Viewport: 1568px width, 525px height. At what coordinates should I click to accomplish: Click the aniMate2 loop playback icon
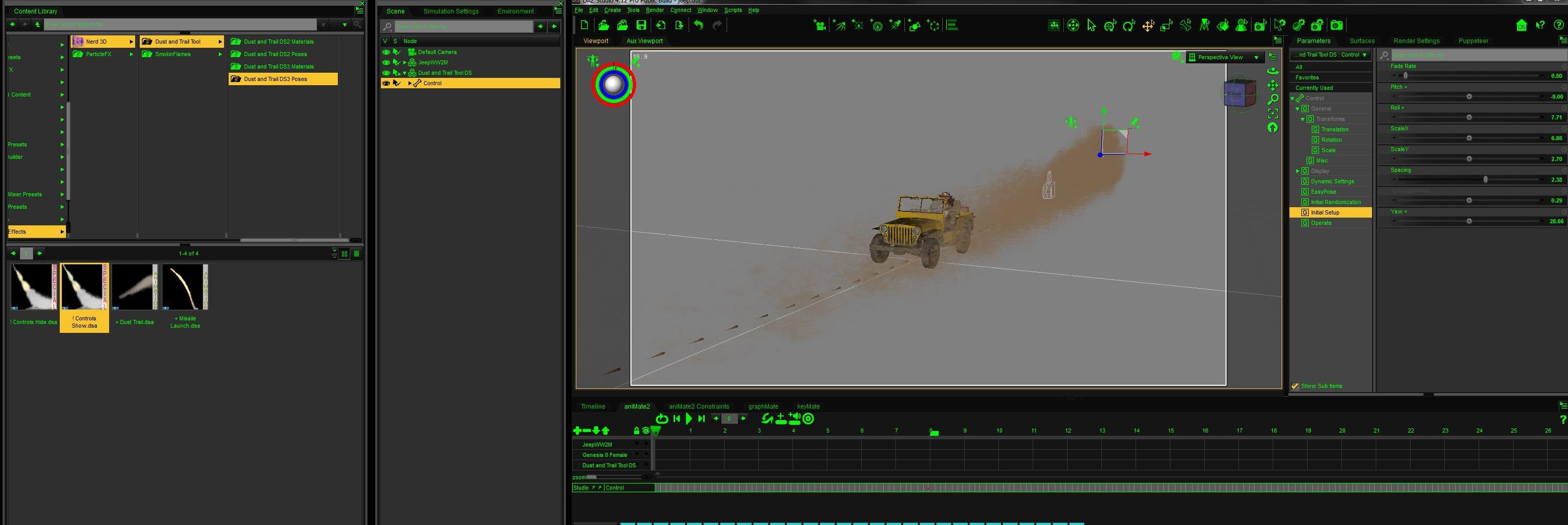(x=662, y=419)
